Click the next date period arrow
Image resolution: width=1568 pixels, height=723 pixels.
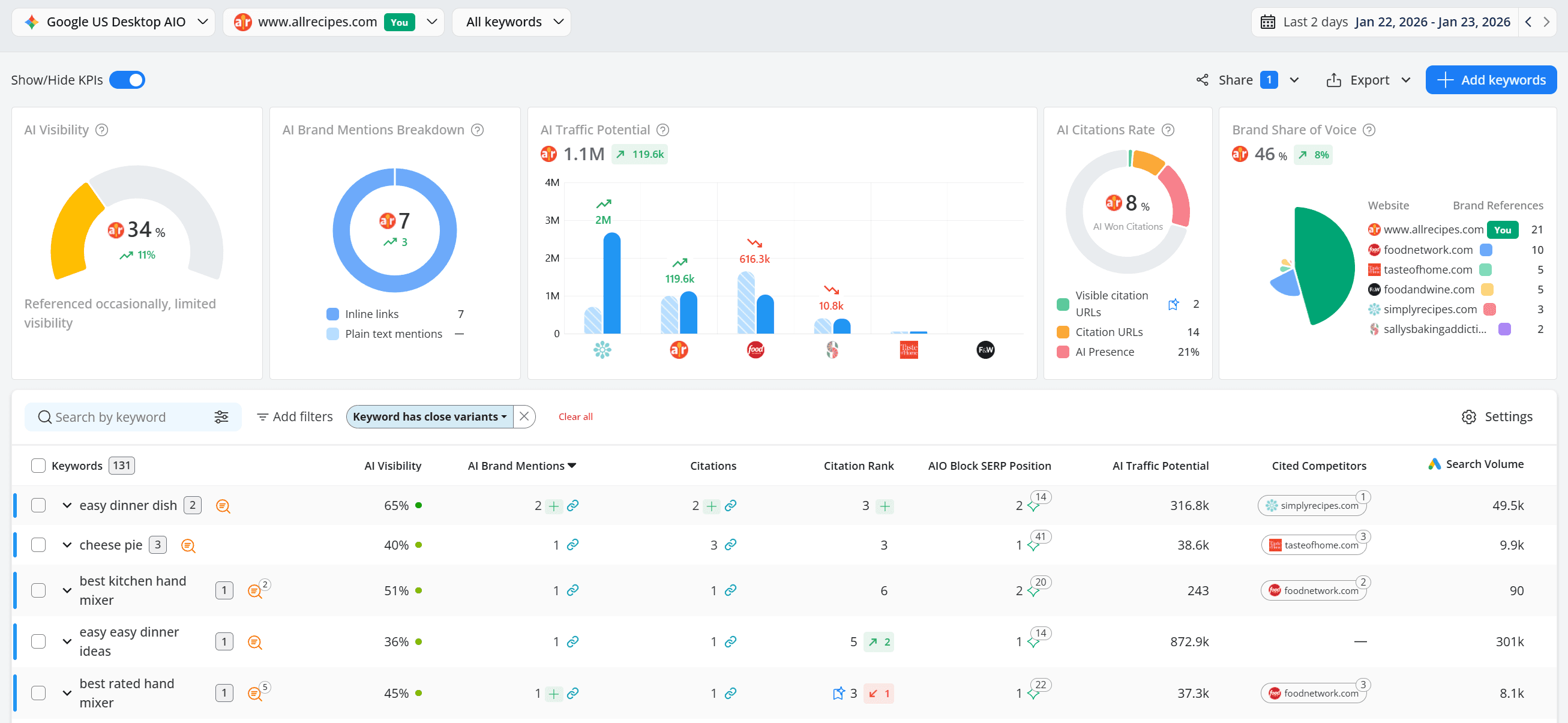[1546, 22]
